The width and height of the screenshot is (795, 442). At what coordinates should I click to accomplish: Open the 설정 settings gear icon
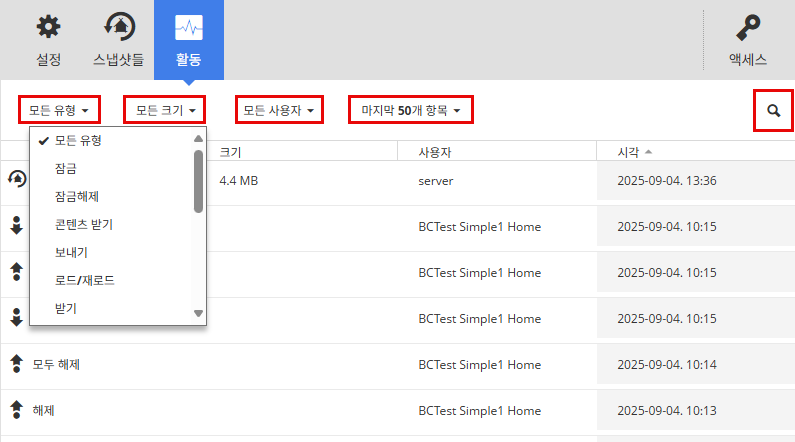(x=48, y=27)
